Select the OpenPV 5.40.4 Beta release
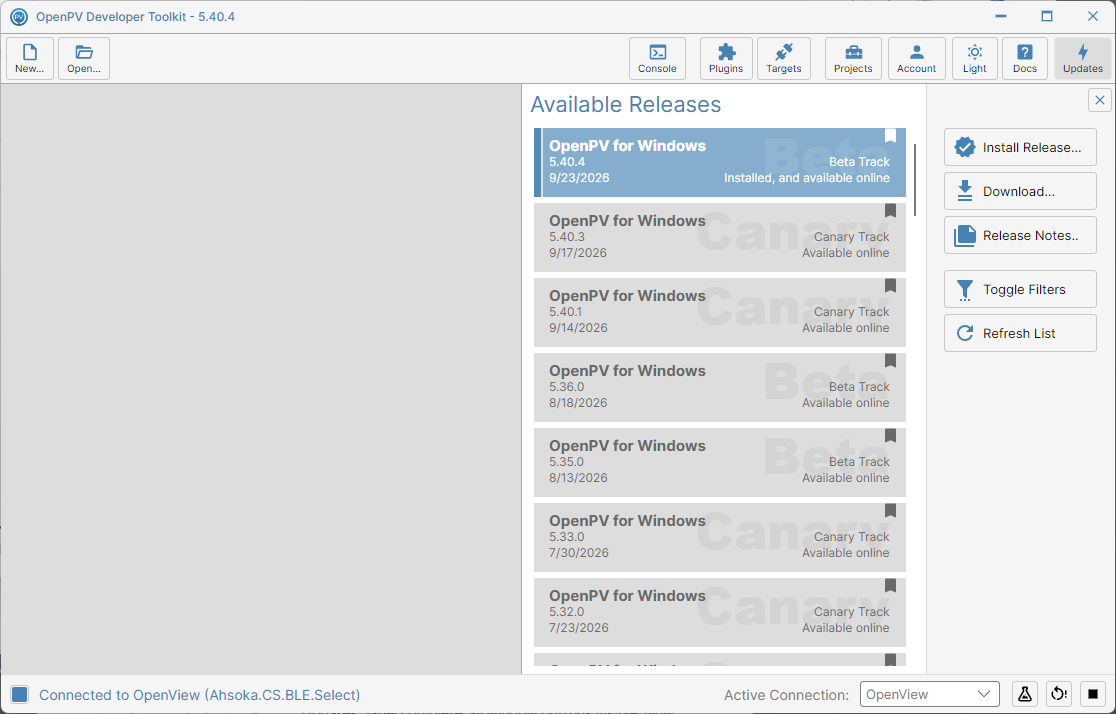 (x=720, y=162)
